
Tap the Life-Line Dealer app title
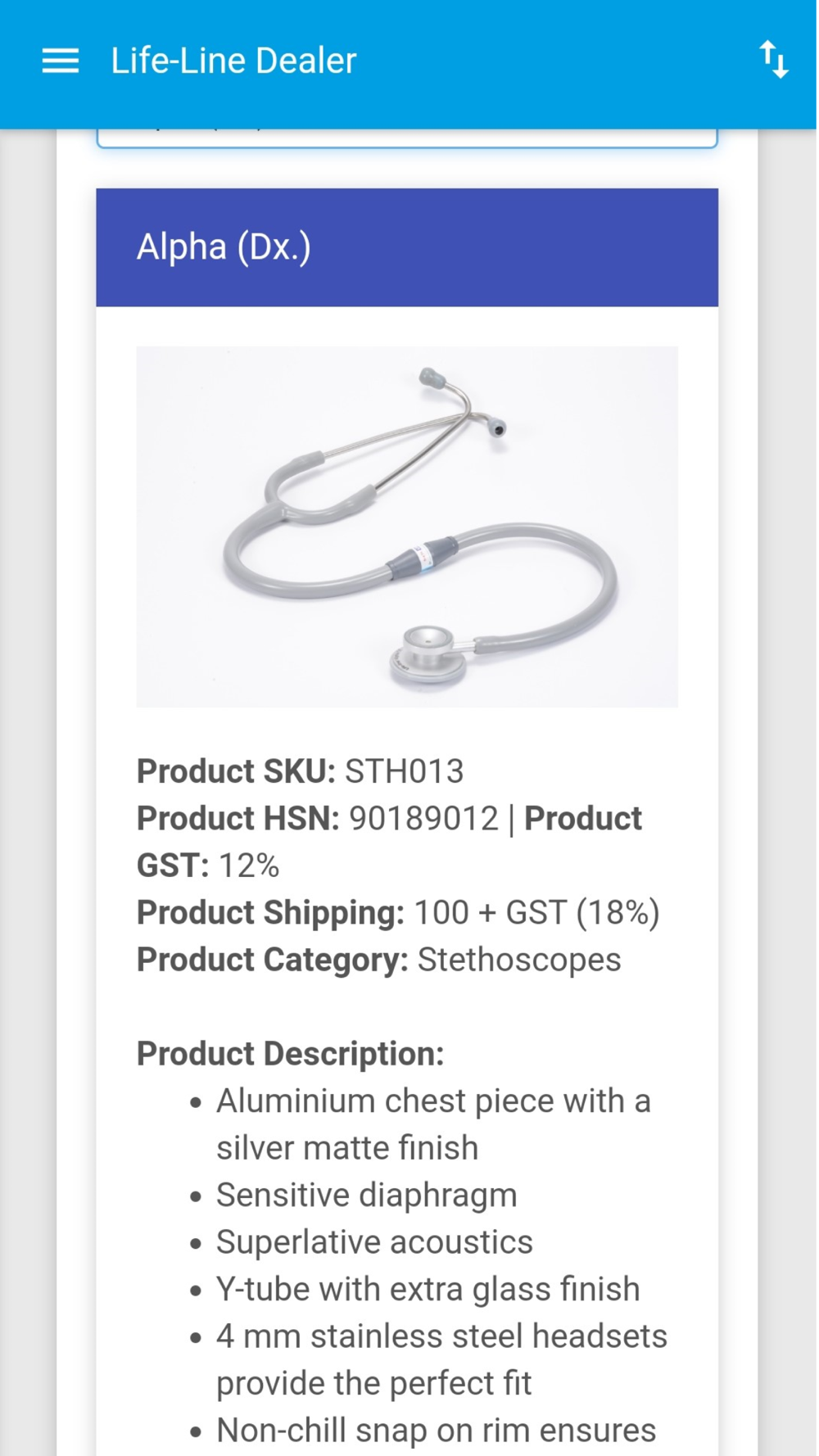pos(233,61)
